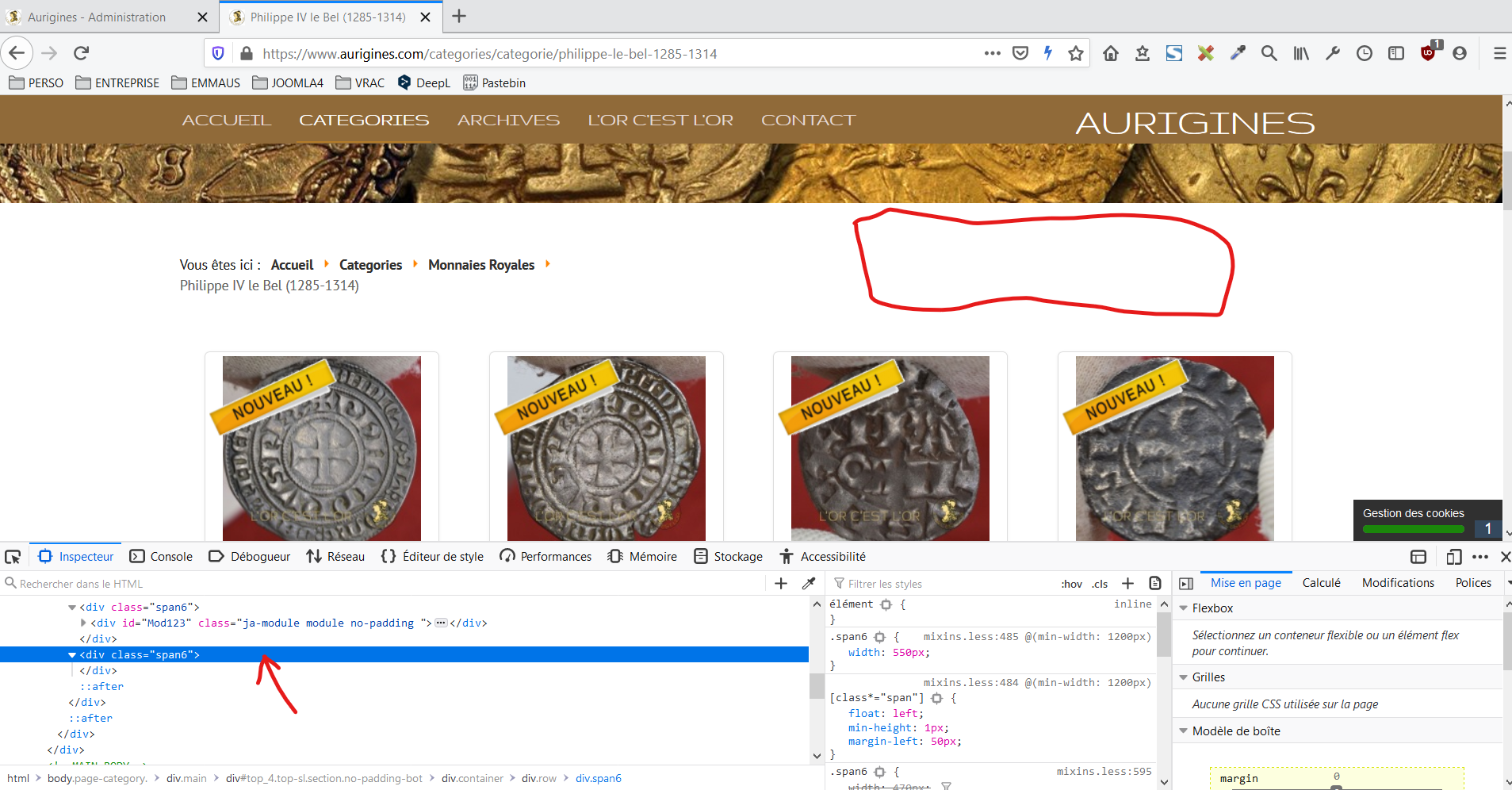Activate the eyedropper toolbar tool
The width and height of the screenshot is (1512, 790).
[1238, 53]
